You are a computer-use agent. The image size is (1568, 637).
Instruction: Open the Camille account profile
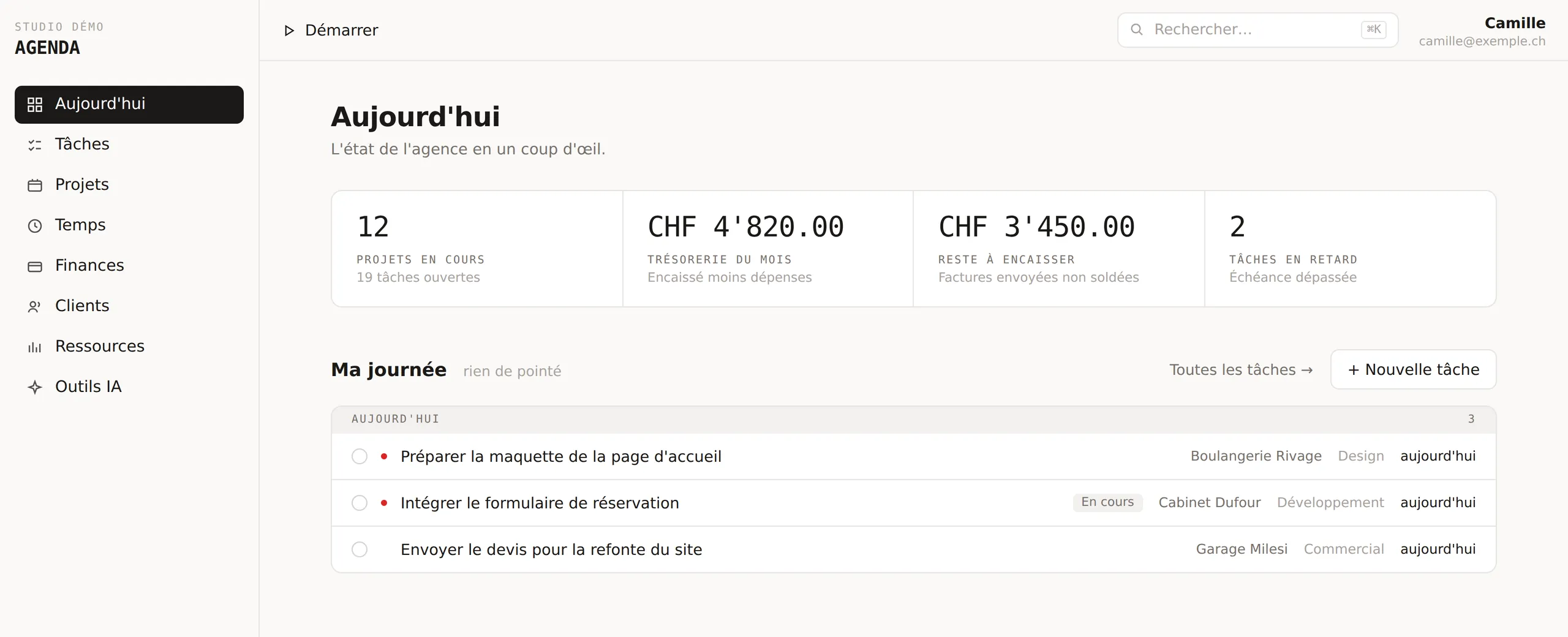pyautogui.click(x=1482, y=31)
